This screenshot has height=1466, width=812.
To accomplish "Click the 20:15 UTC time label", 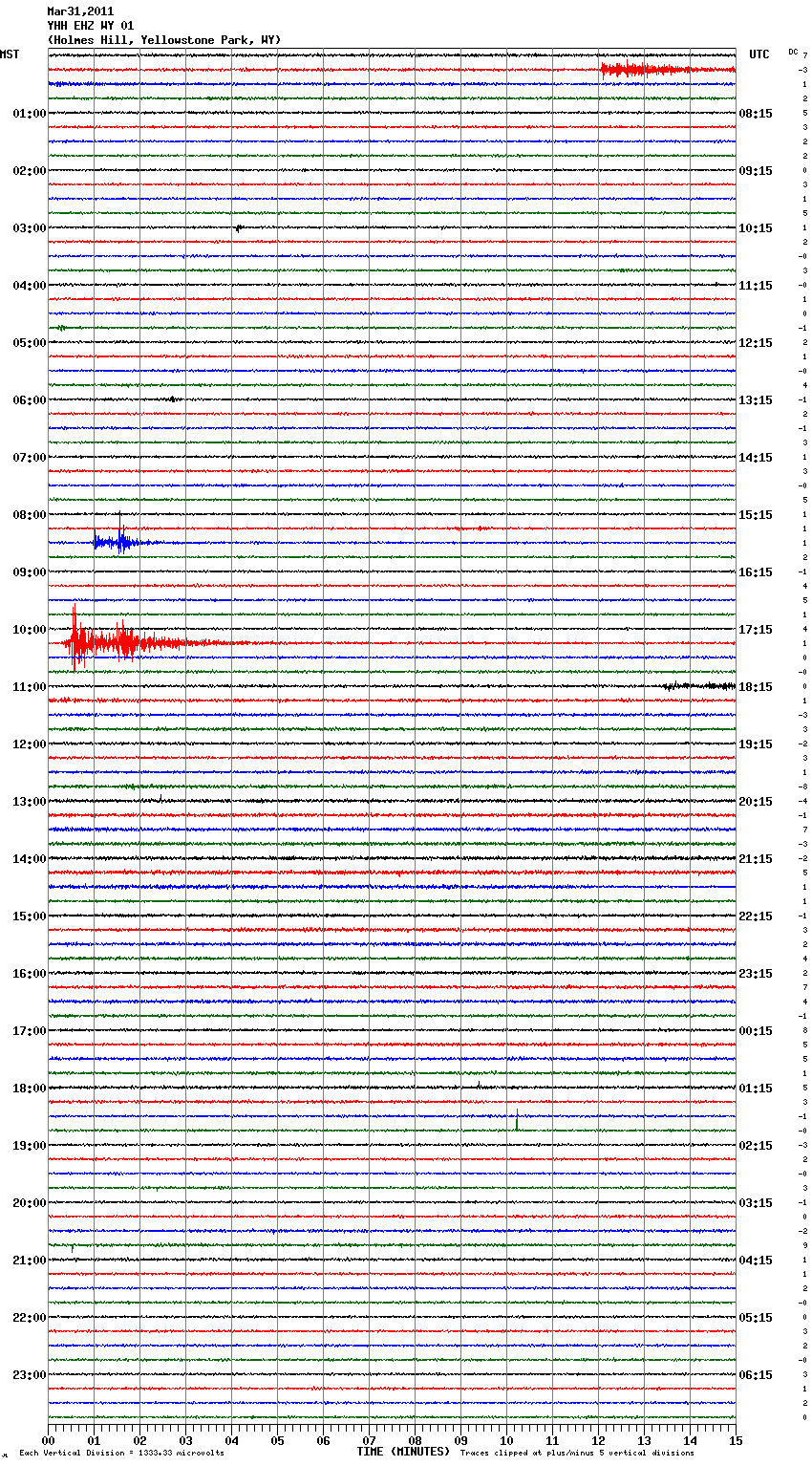I will [756, 802].
